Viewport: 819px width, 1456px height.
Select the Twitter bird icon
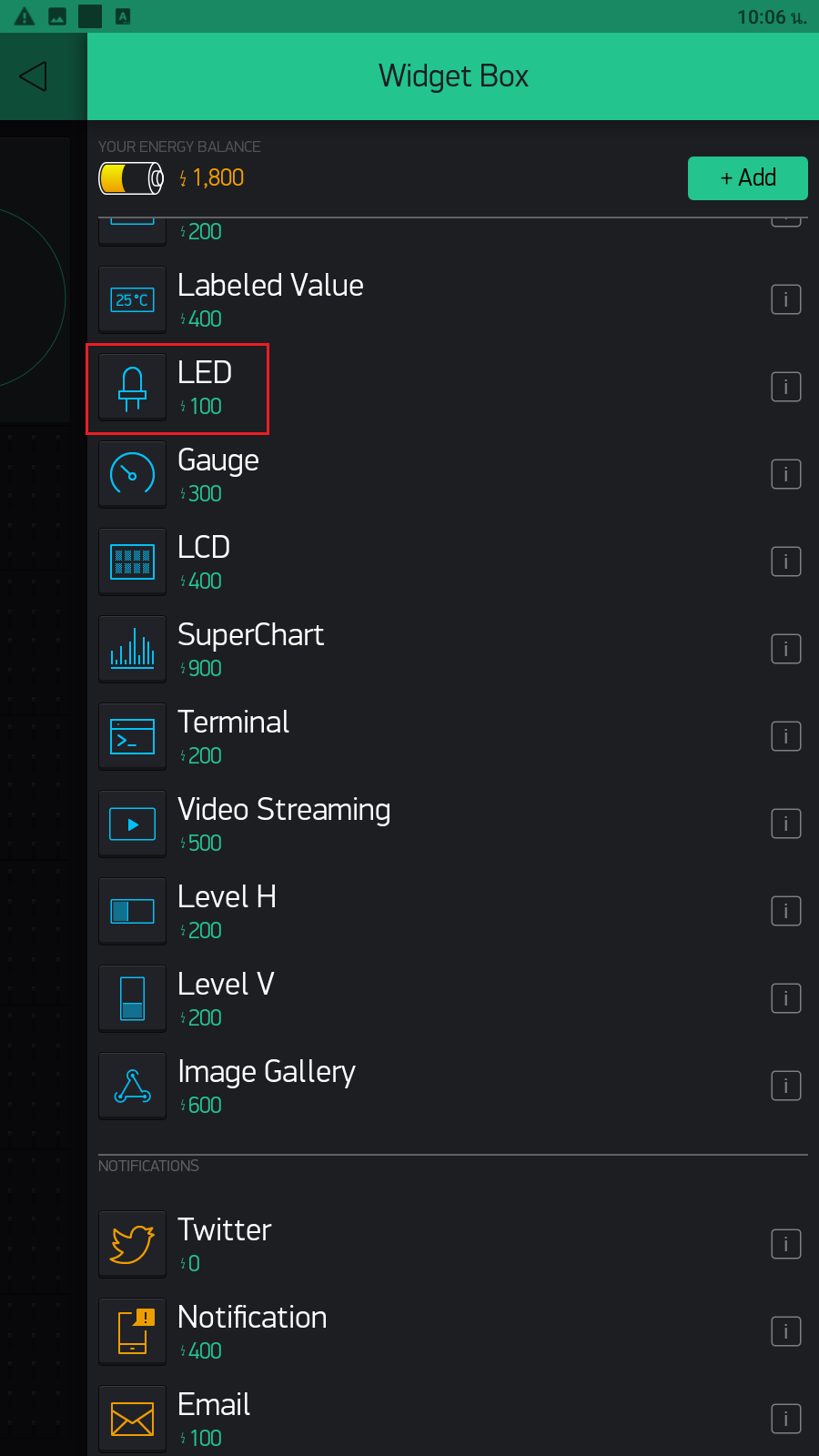click(x=133, y=1245)
